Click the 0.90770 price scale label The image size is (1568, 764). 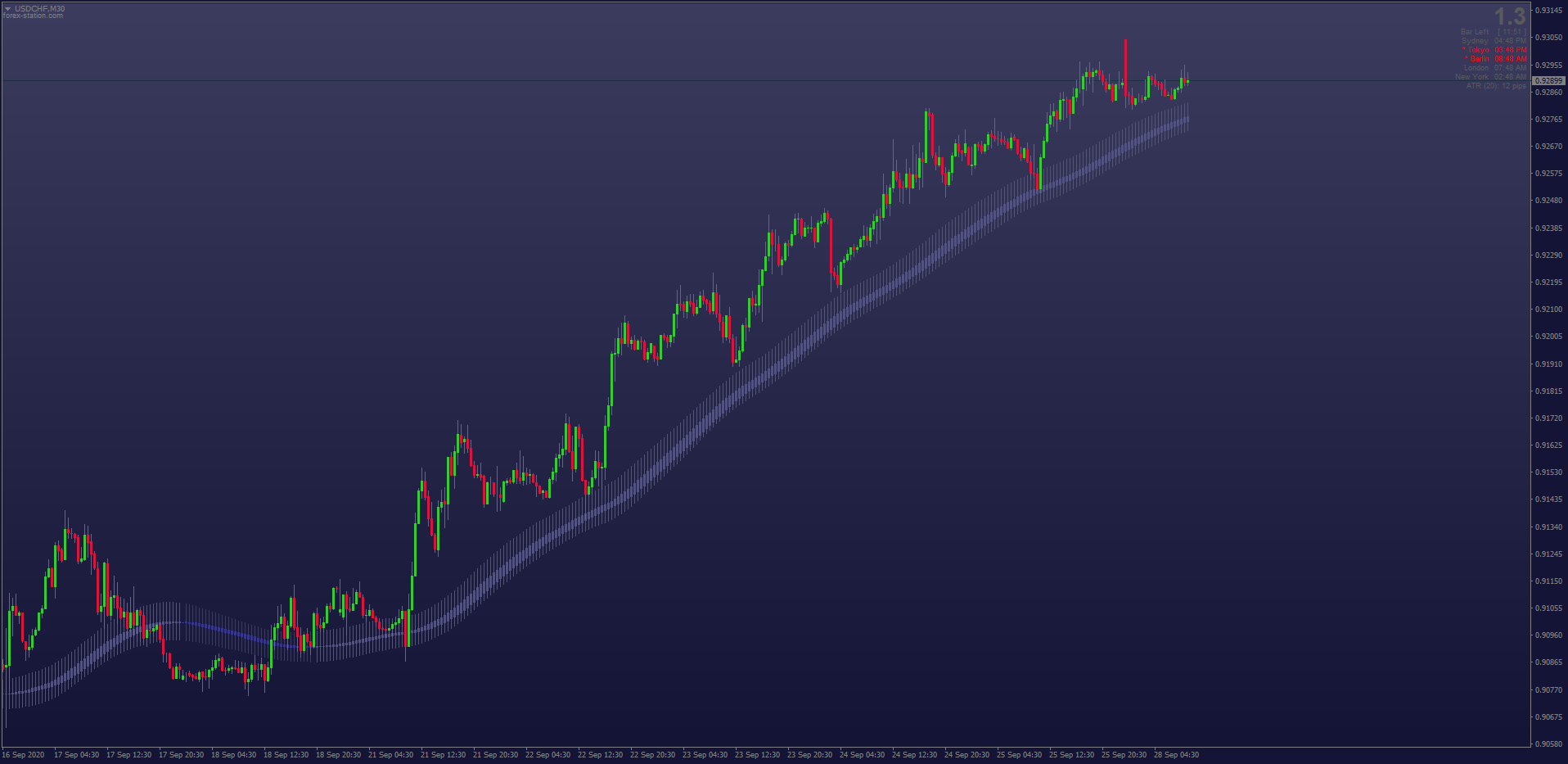(1548, 690)
